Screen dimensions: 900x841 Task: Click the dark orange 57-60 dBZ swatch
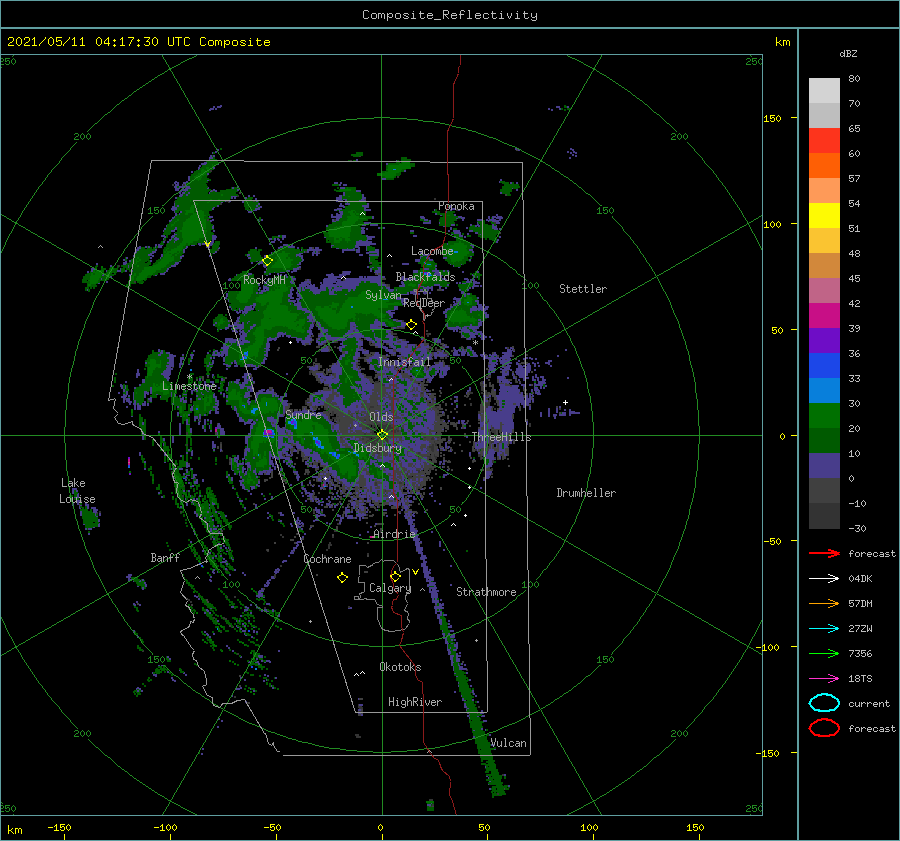click(824, 166)
